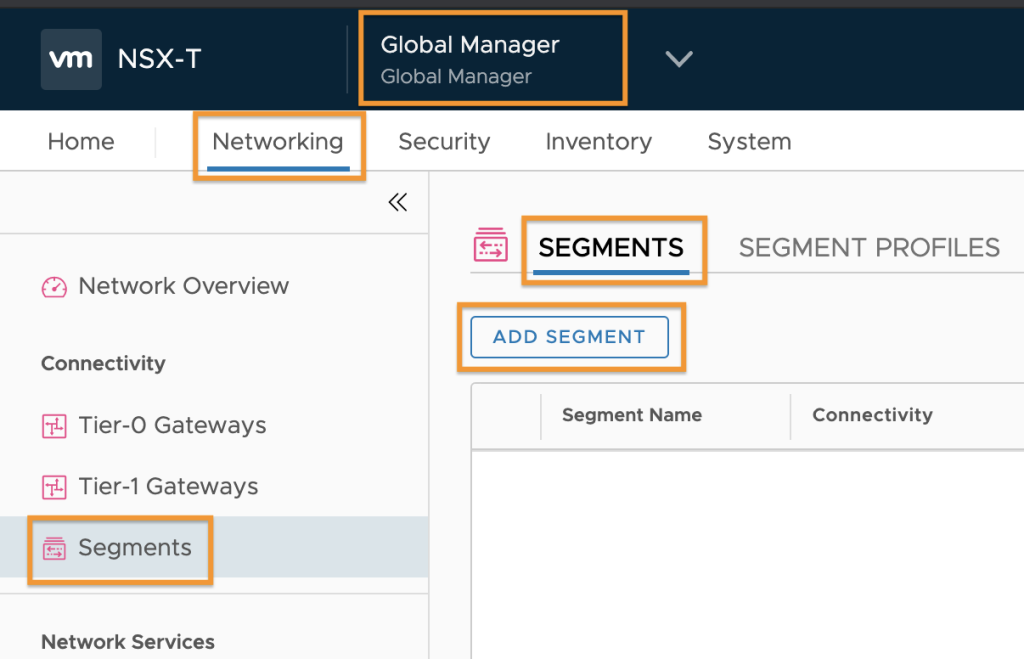Click the Connectivity sidebar section heading
1024x659 pixels.
(103, 363)
